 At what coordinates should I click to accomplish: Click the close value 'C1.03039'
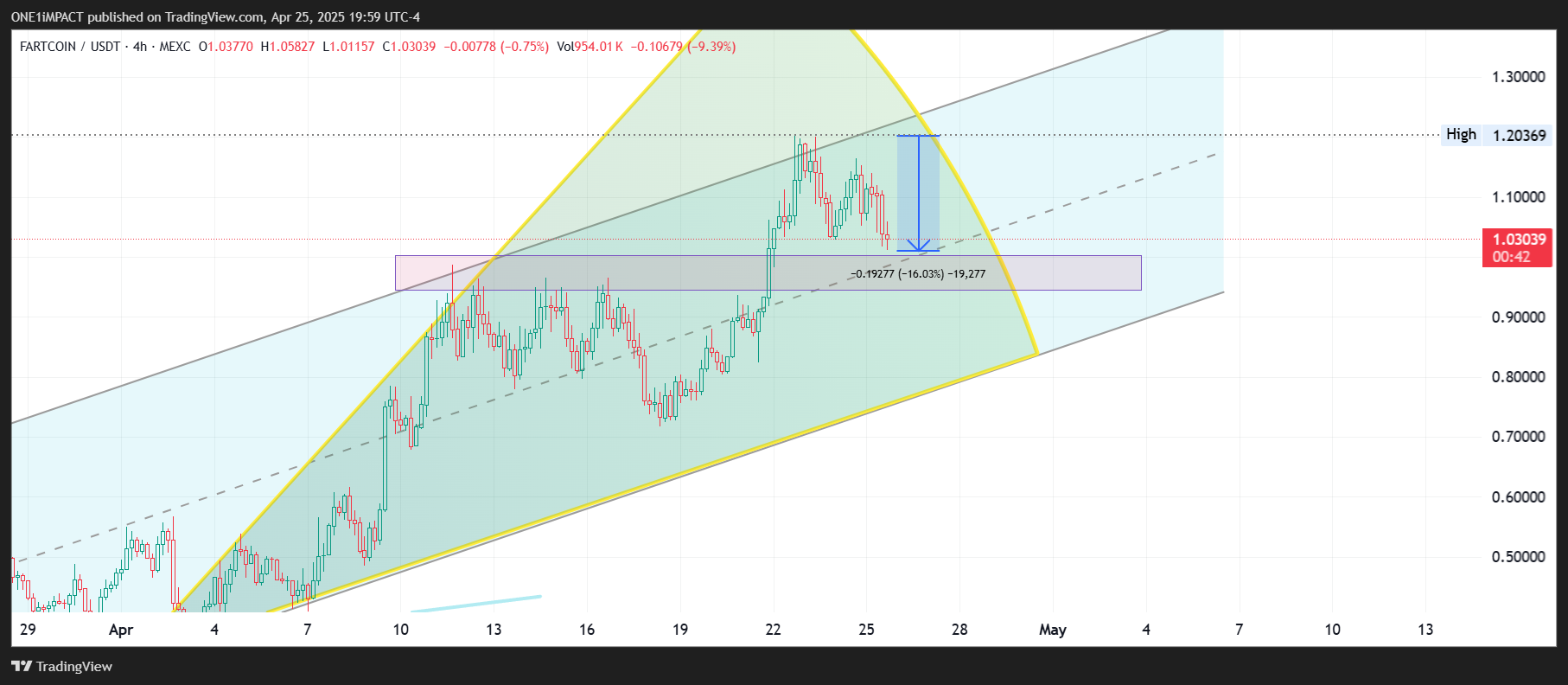tap(409, 47)
